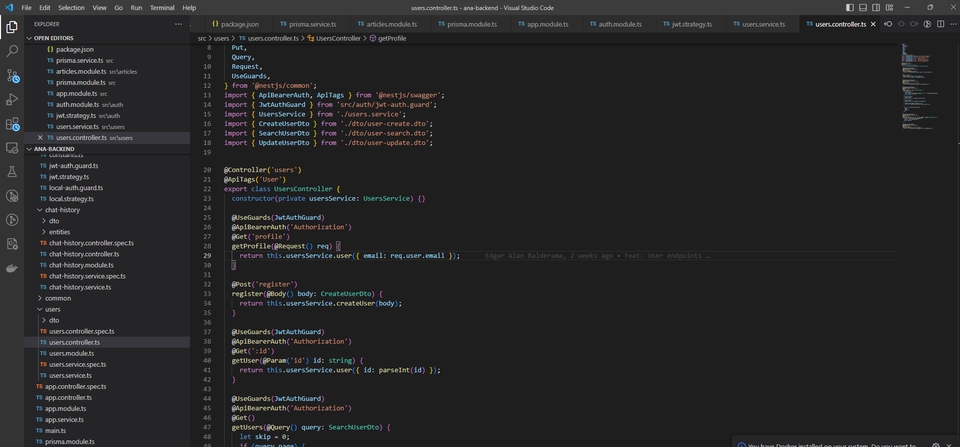Go to next change arrow icon
The image size is (960, 447).
(x=914, y=24)
